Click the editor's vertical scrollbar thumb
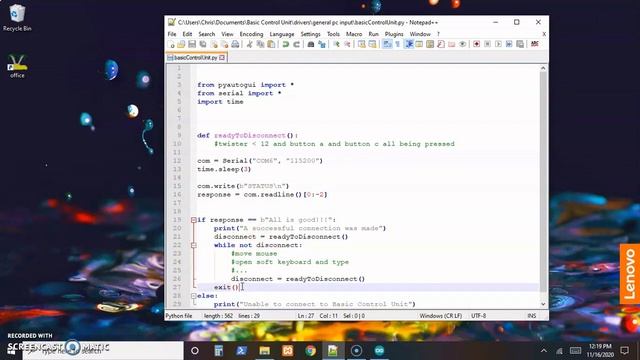Screen dimensions: 640x360 (x=543, y=182)
